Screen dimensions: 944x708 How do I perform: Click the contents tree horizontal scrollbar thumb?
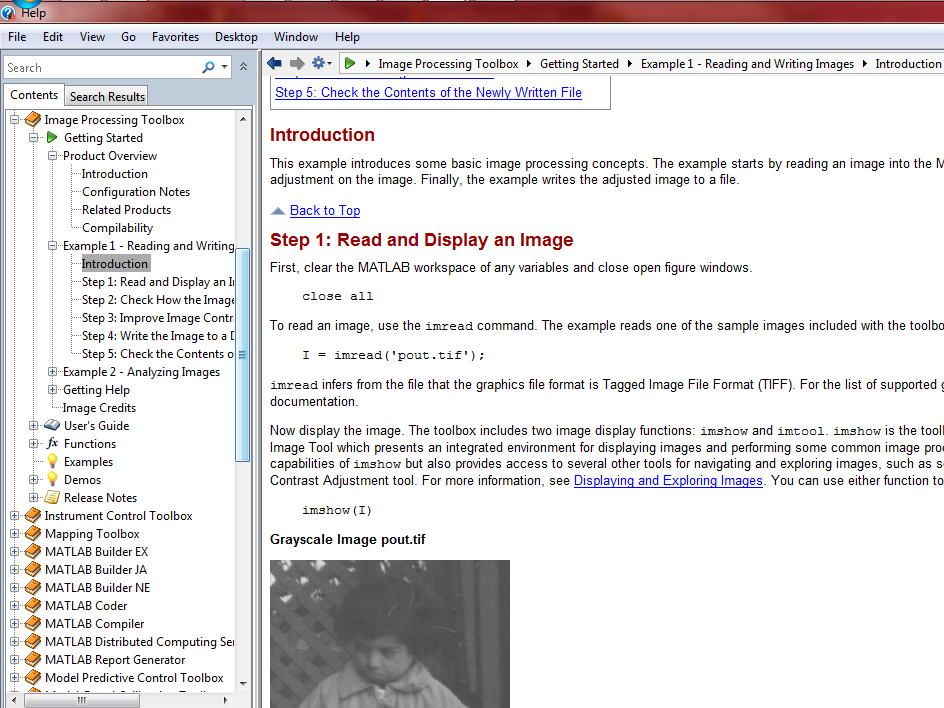[82, 700]
